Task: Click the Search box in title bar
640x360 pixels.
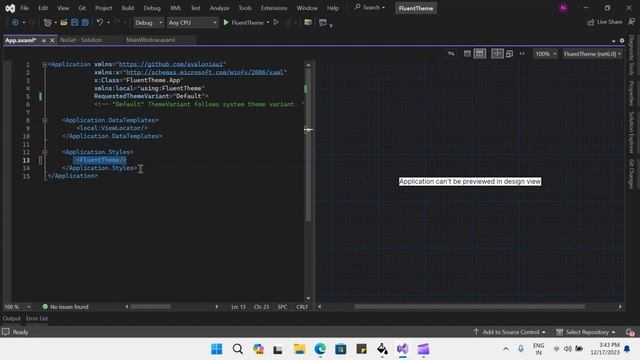Action: click(x=370, y=7)
